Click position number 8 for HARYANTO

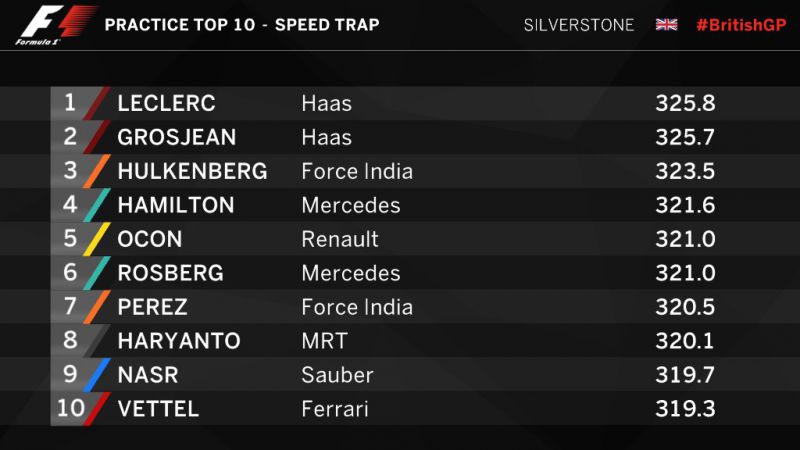[70, 340]
